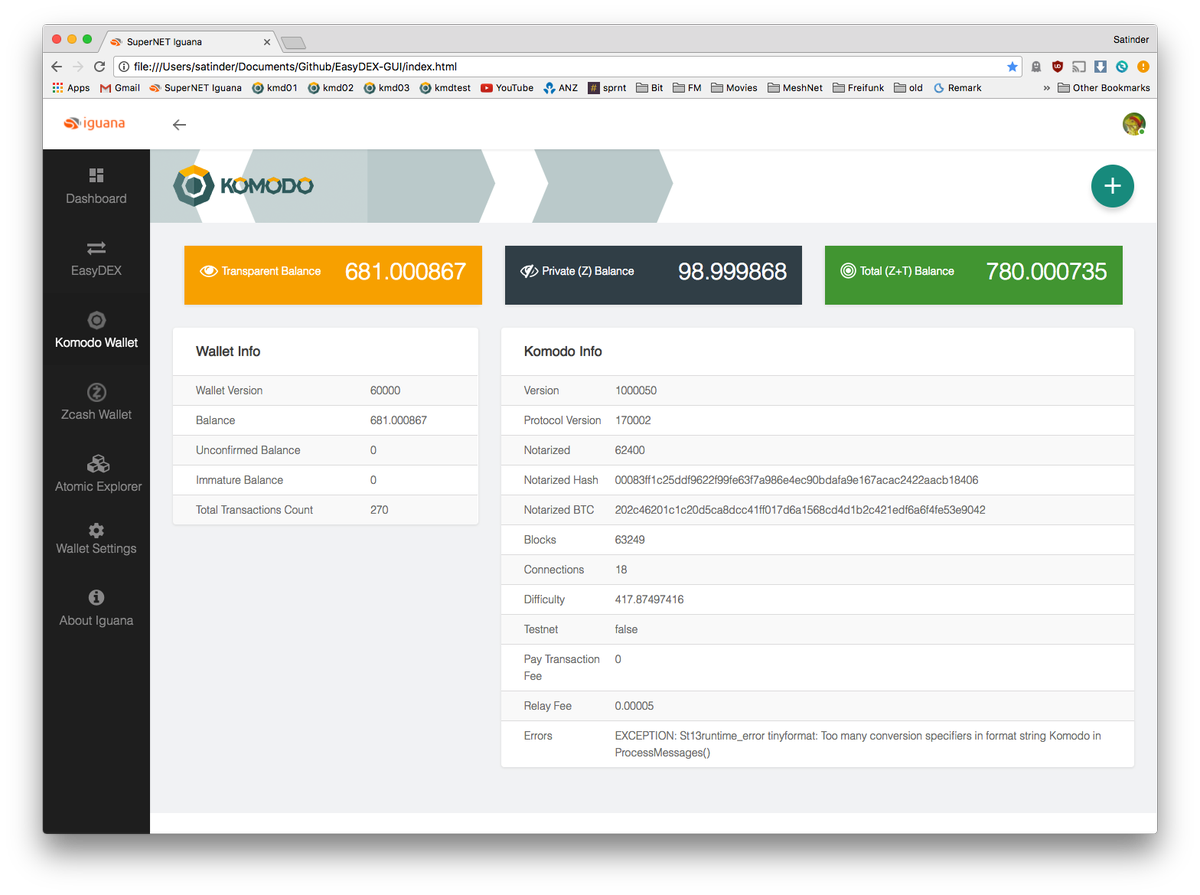Viewport: 1200px width, 895px height.
Task: Open SuperNET Iguana bookmark
Action: [195, 88]
